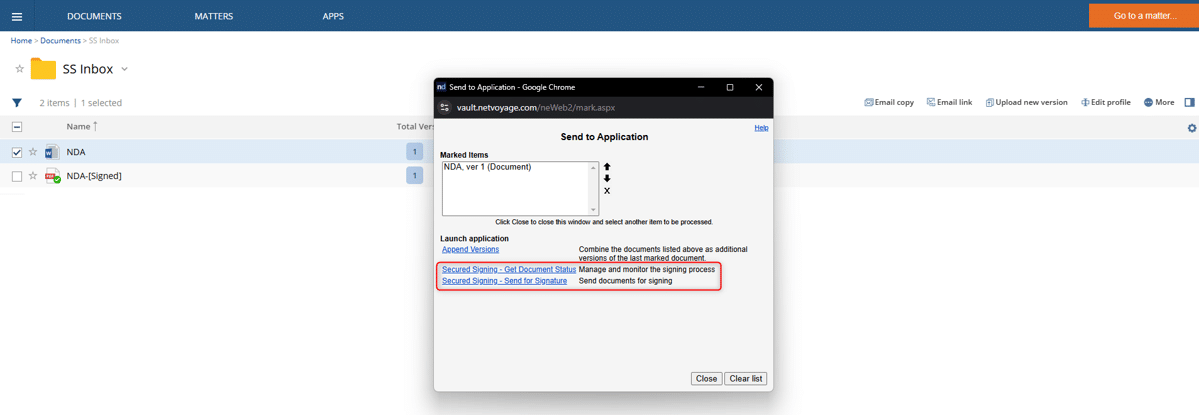The width and height of the screenshot is (1199, 415).
Task: Toggle the select-all header checkbox
Action: tap(17, 127)
